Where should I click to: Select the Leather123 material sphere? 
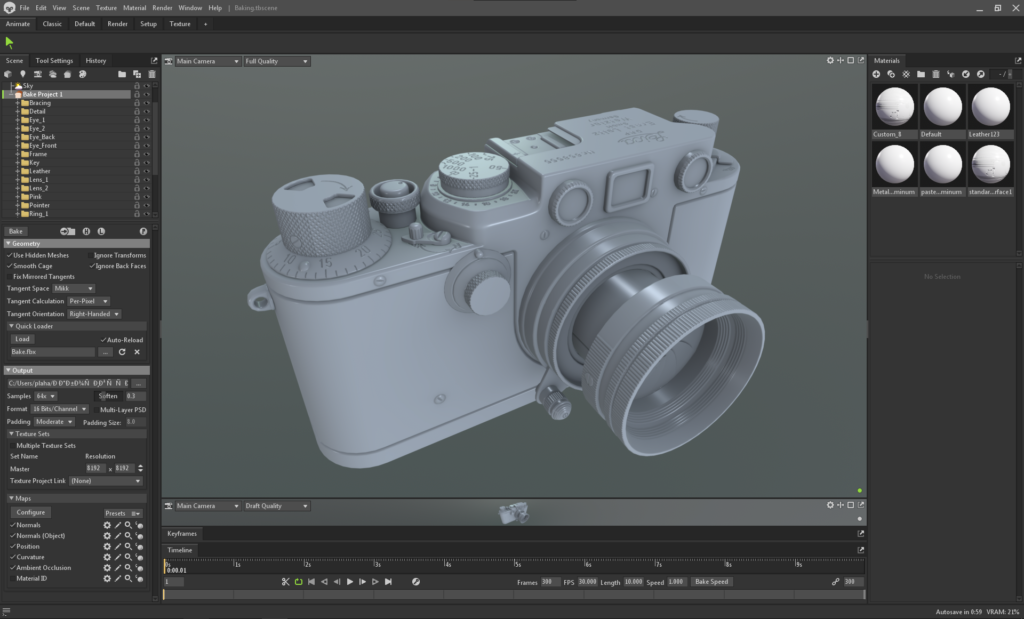click(992, 106)
